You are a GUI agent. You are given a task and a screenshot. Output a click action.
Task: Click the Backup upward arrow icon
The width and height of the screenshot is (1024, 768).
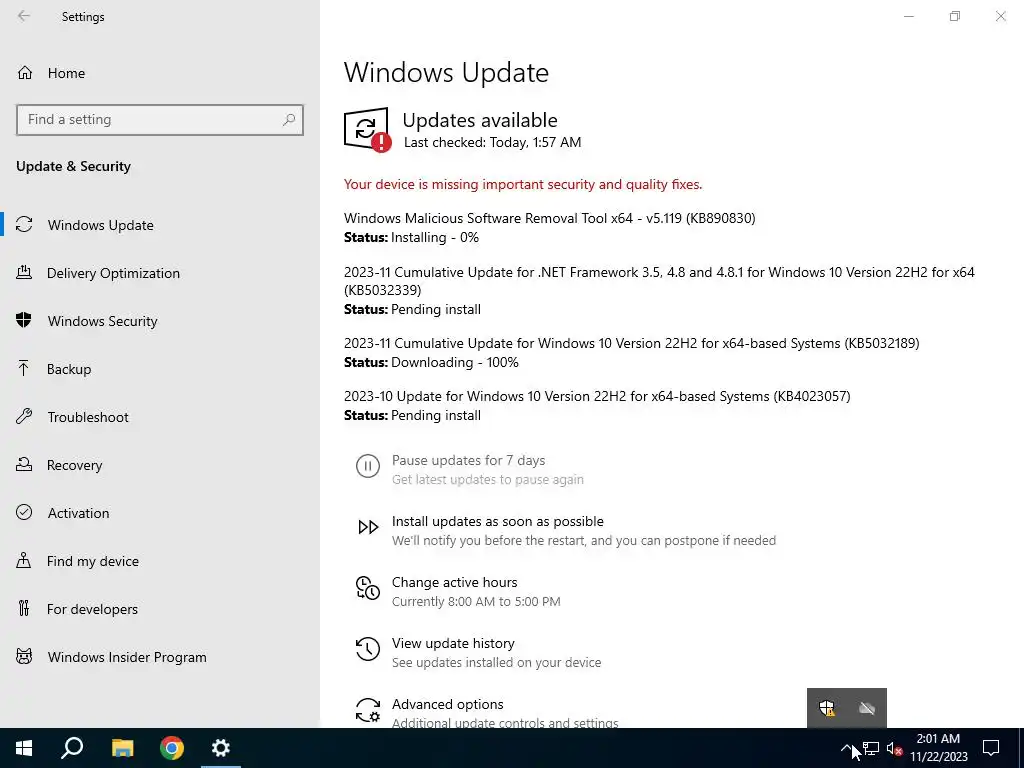pyautogui.click(x=24, y=369)
